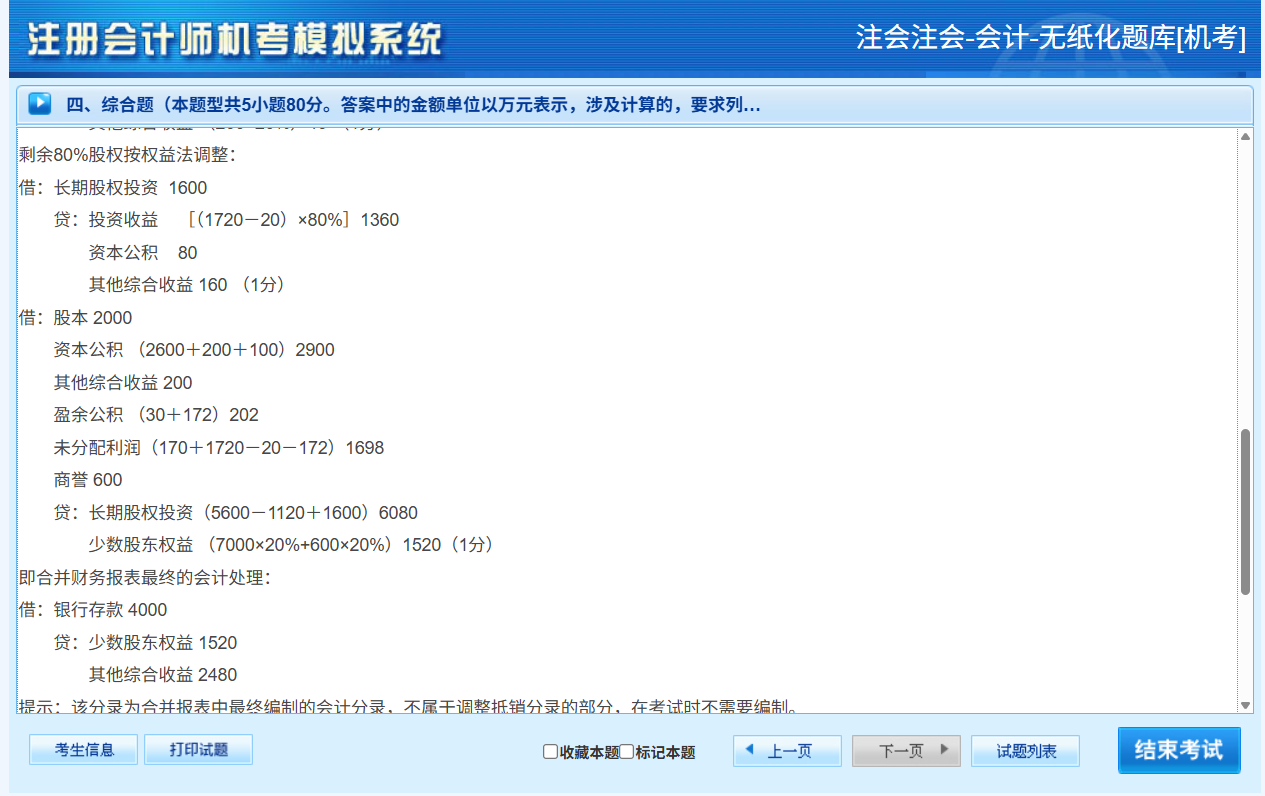Click the 即合并财务报表最终的会计处理 line
The width and height of the screenshot is (1265, 796).
(x=145, y=577)
